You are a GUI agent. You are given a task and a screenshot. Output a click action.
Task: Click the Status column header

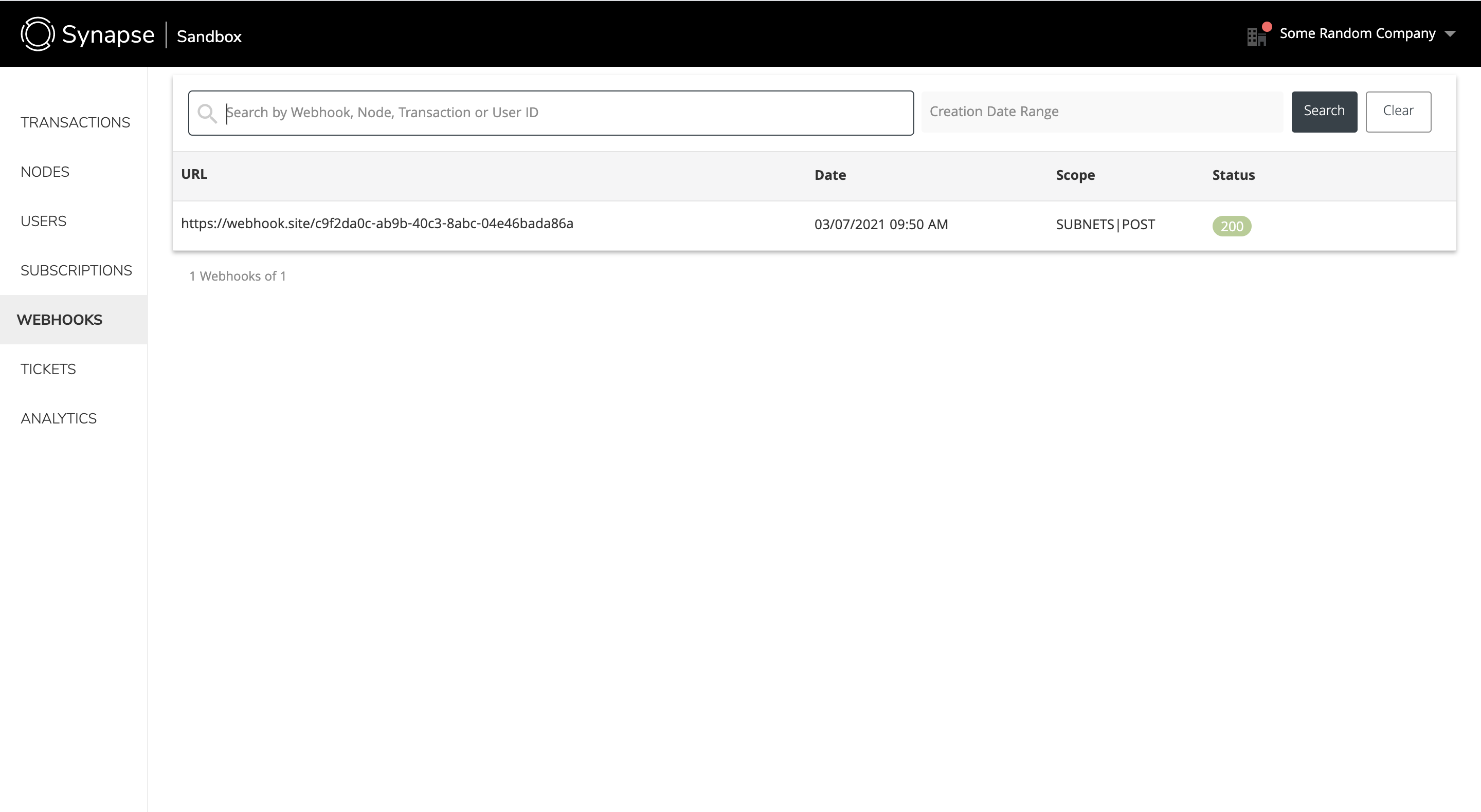[x=1233, y=175]
